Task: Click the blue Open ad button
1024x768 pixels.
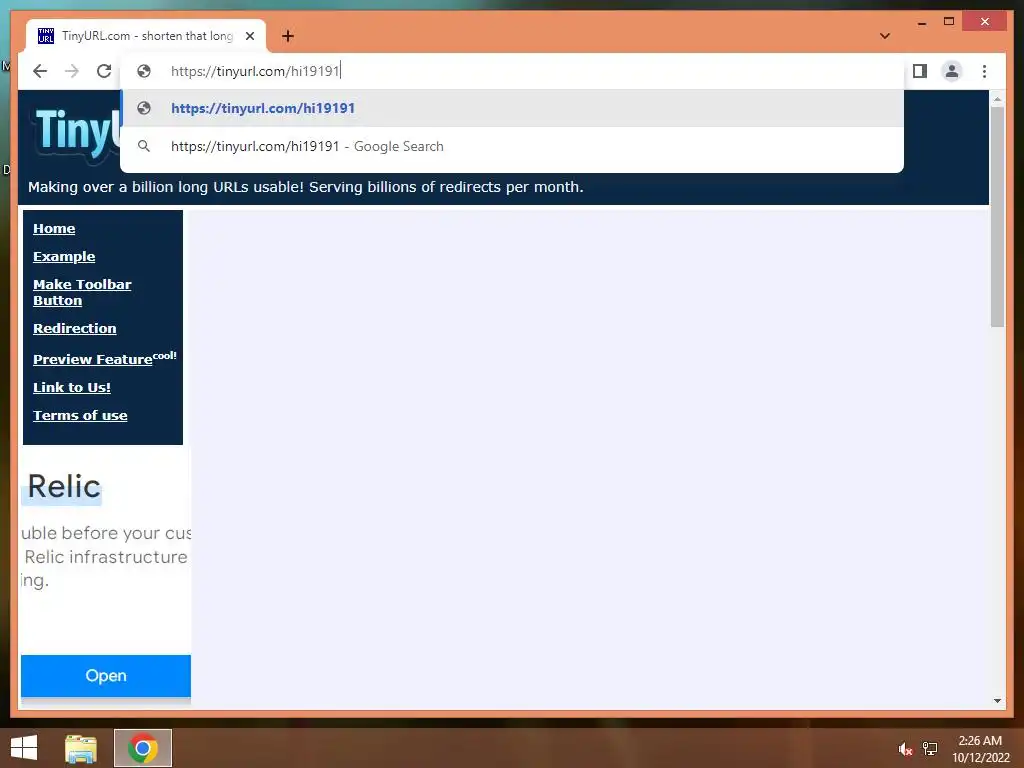Action: click(106, 676)
